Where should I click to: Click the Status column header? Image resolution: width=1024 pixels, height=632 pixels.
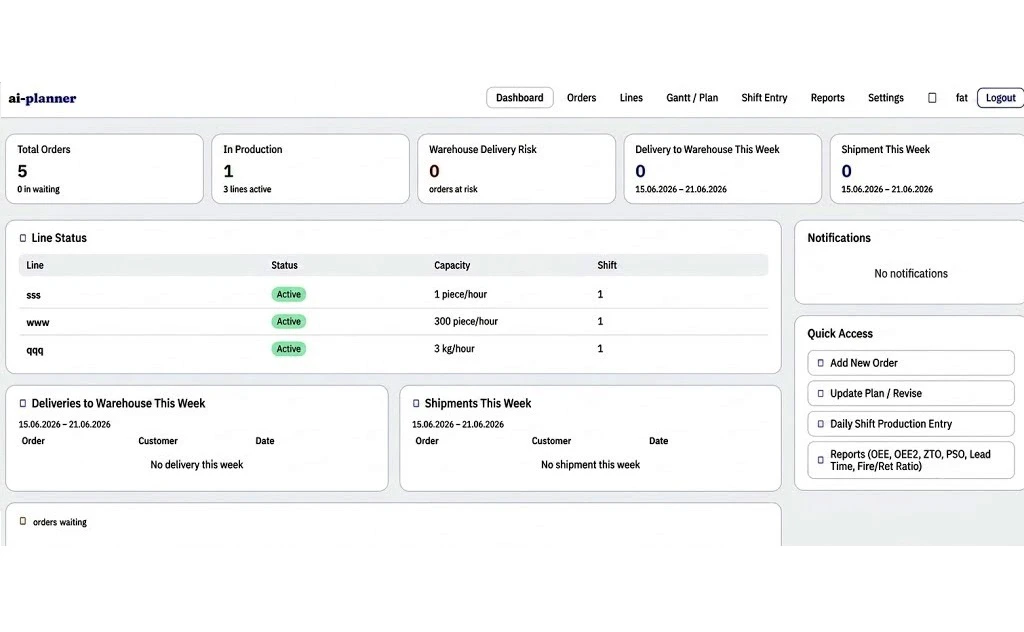pyautogui.click(x=284, y=265)
